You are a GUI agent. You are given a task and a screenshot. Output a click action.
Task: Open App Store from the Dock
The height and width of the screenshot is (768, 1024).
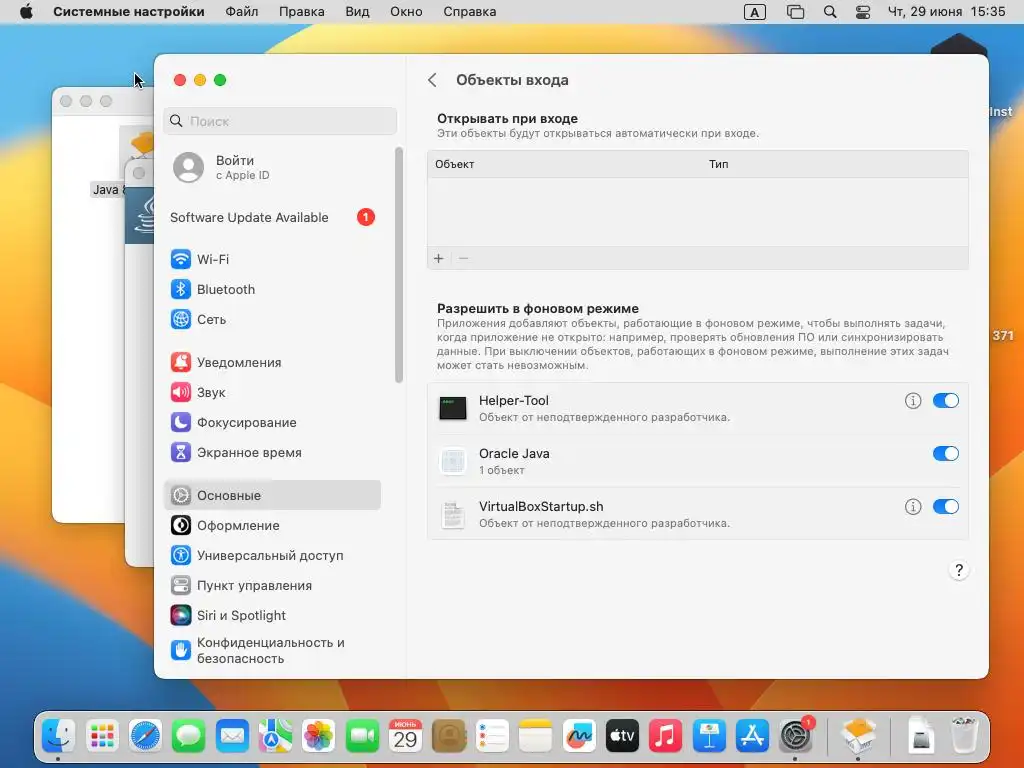752,736
